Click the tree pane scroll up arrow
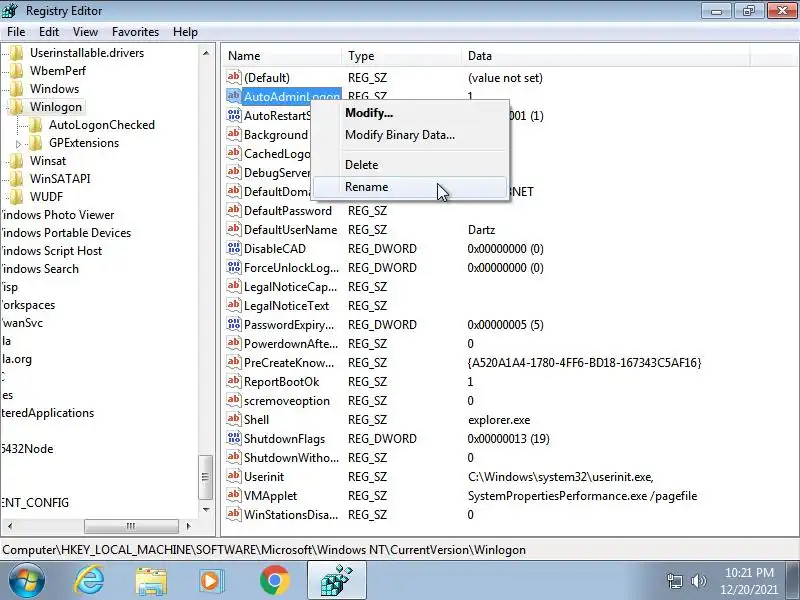This screenshot has height=600, width=800. tap(206, 53)
